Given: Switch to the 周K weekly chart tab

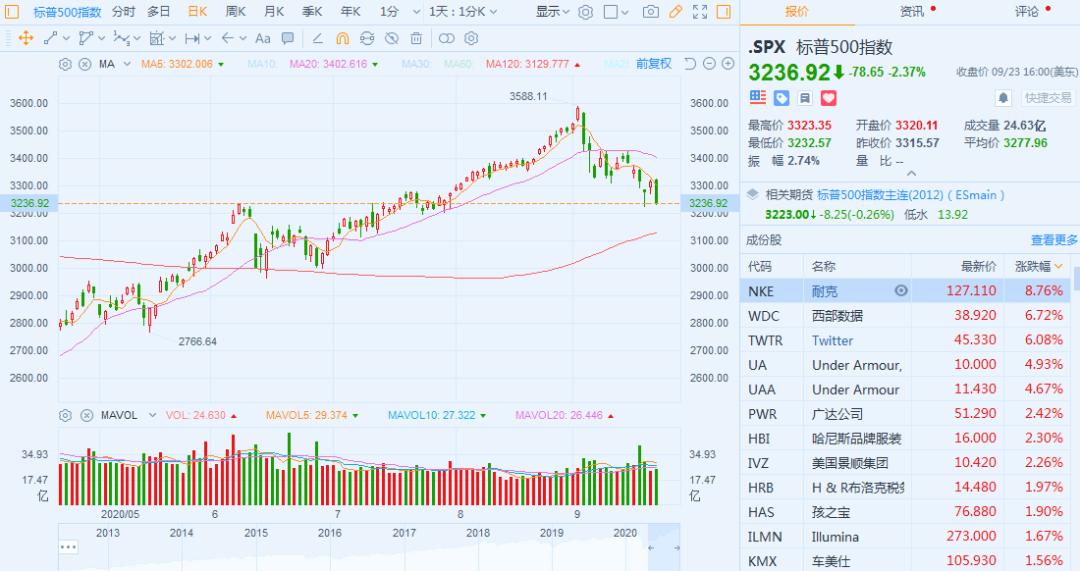Looking at the screenshot, I should [236, 12].
